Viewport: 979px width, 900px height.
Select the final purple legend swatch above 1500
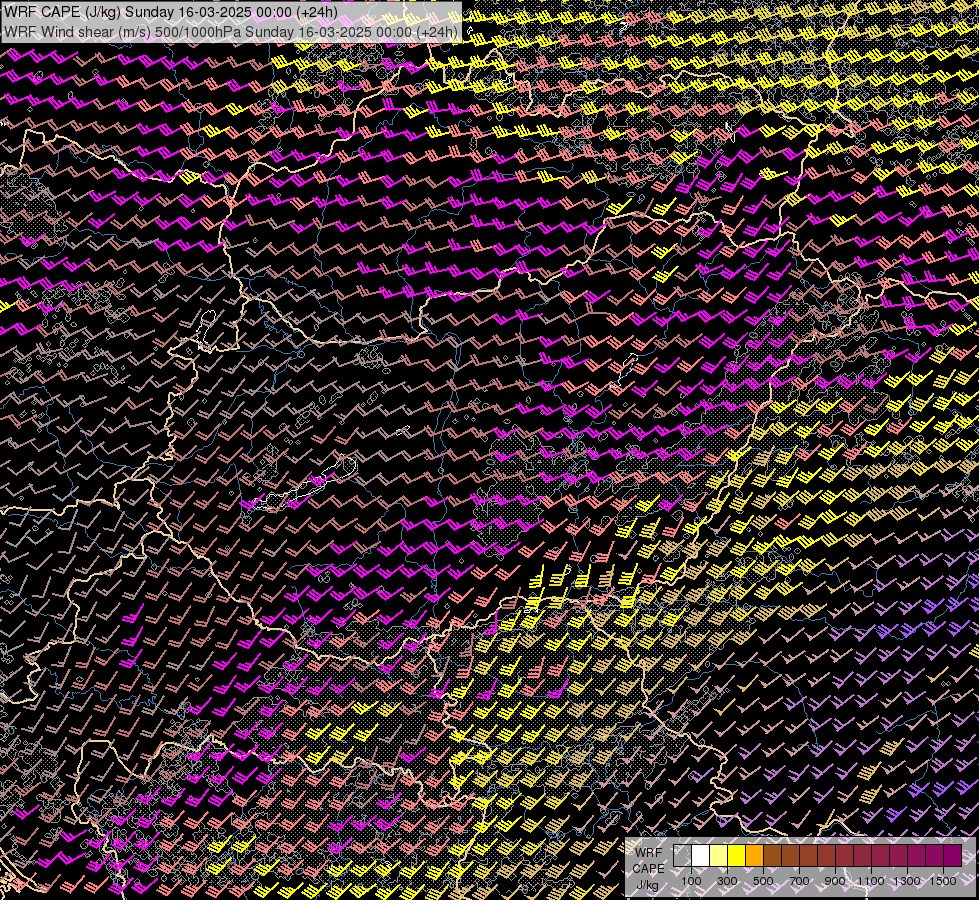[x=953, y=855]
